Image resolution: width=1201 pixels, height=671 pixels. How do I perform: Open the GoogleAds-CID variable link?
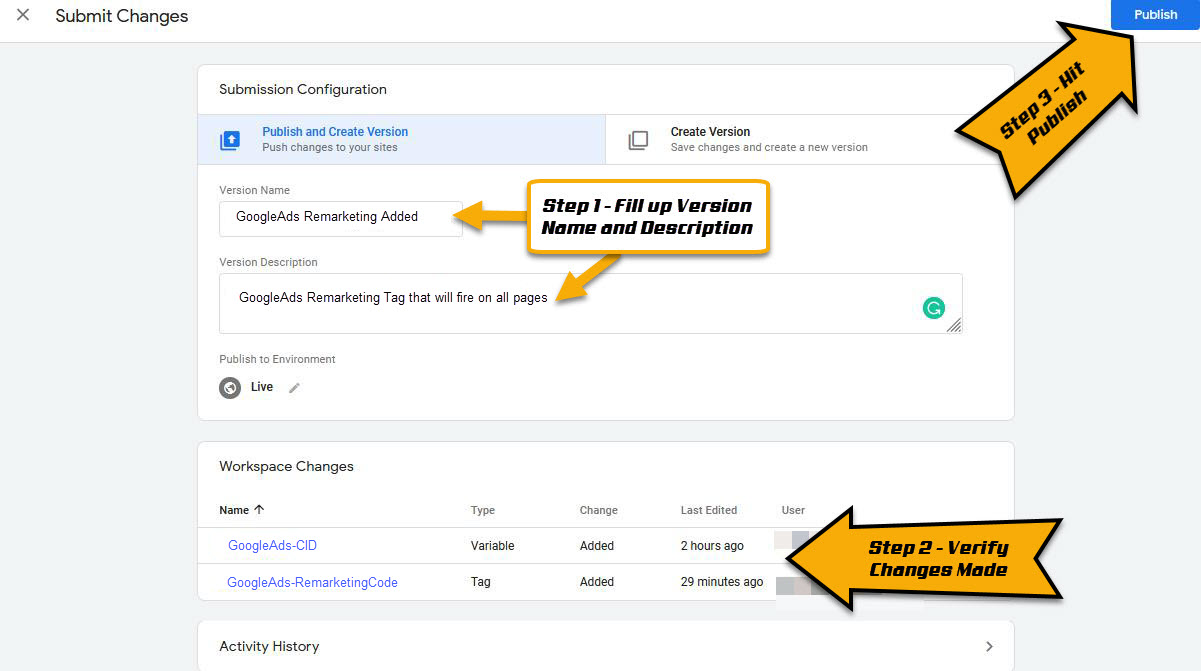pyautogui.click(x=272, y=546)
